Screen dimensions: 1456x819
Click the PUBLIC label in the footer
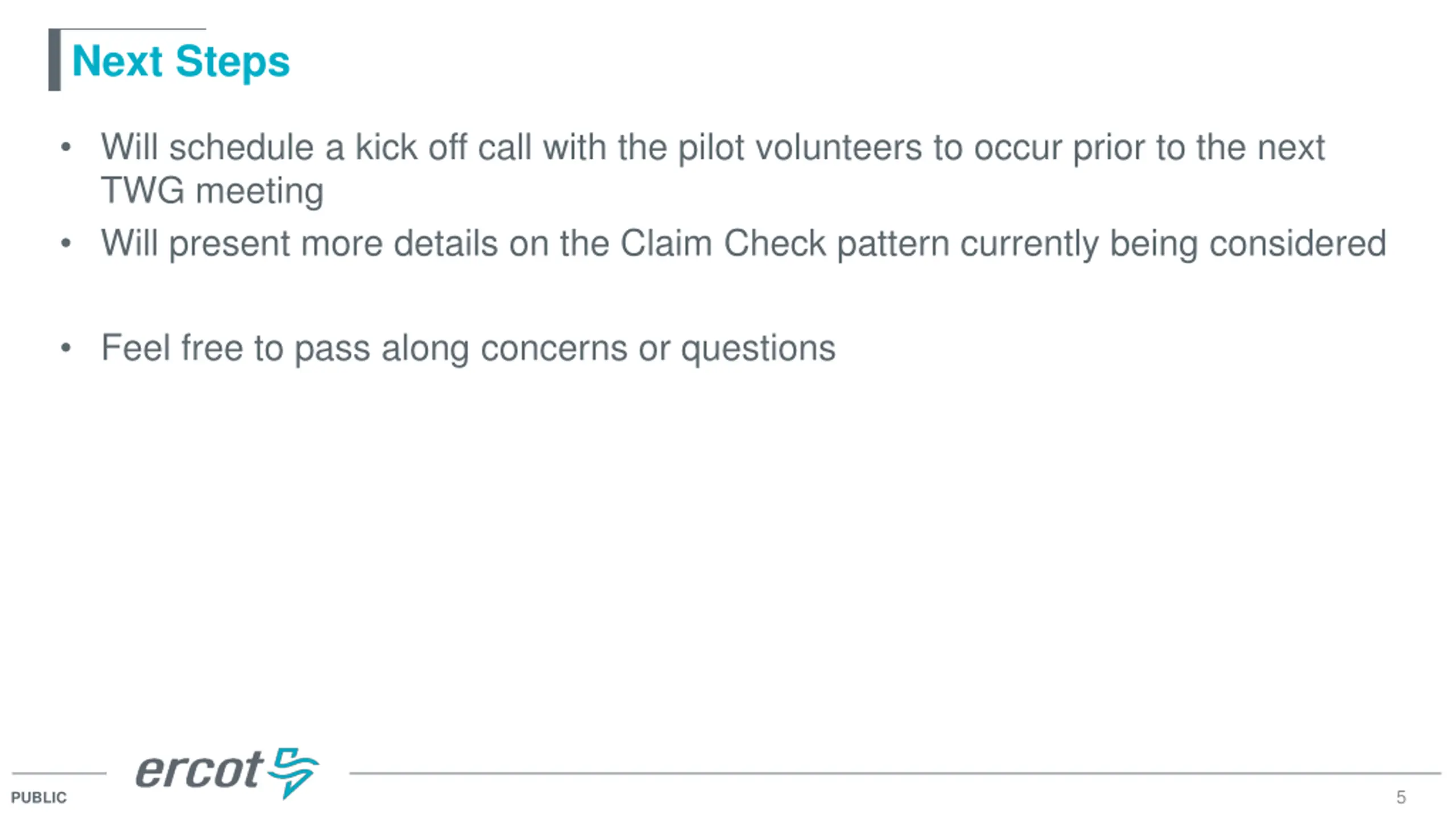pos(39,797)
